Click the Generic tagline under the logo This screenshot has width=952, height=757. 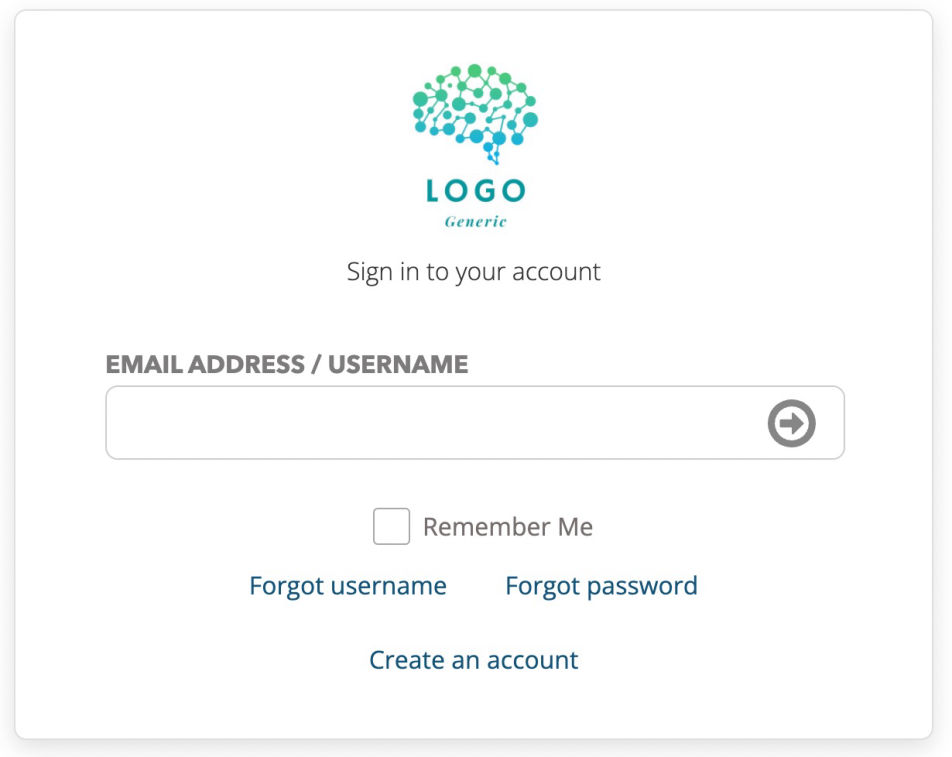475,221
